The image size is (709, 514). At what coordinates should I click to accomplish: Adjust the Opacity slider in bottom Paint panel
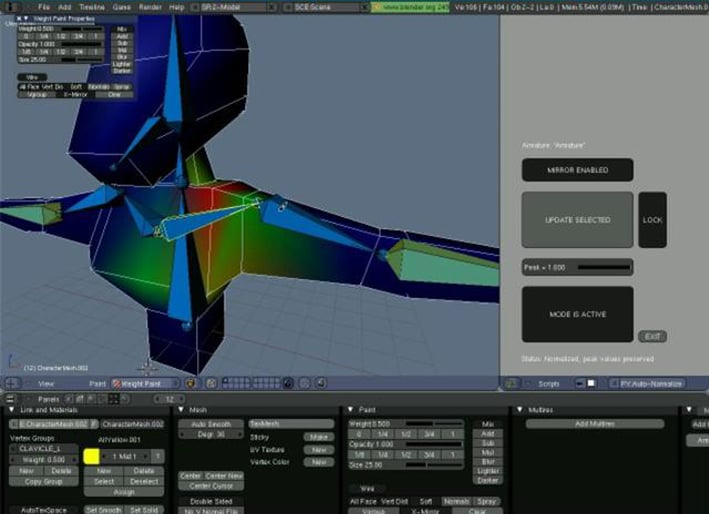click(x=406, y=444)
